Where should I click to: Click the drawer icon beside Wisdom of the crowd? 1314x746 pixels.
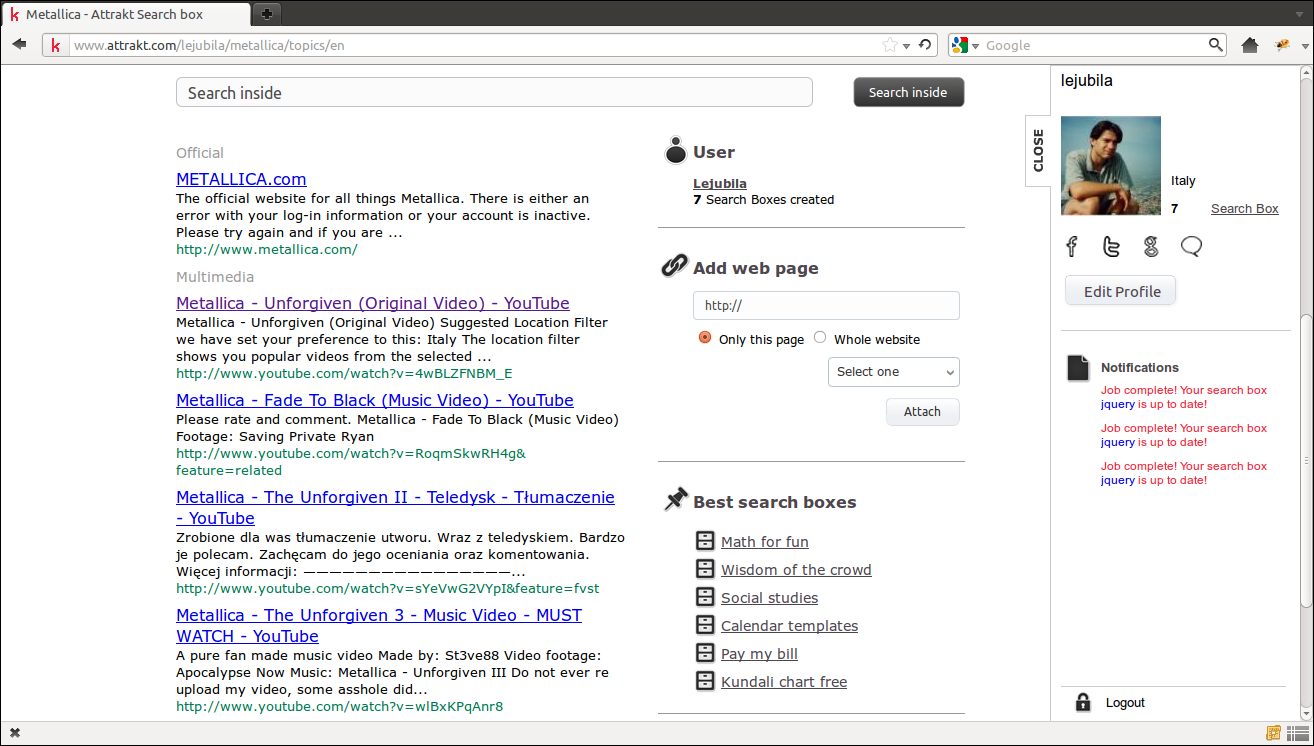coord(705,569)
